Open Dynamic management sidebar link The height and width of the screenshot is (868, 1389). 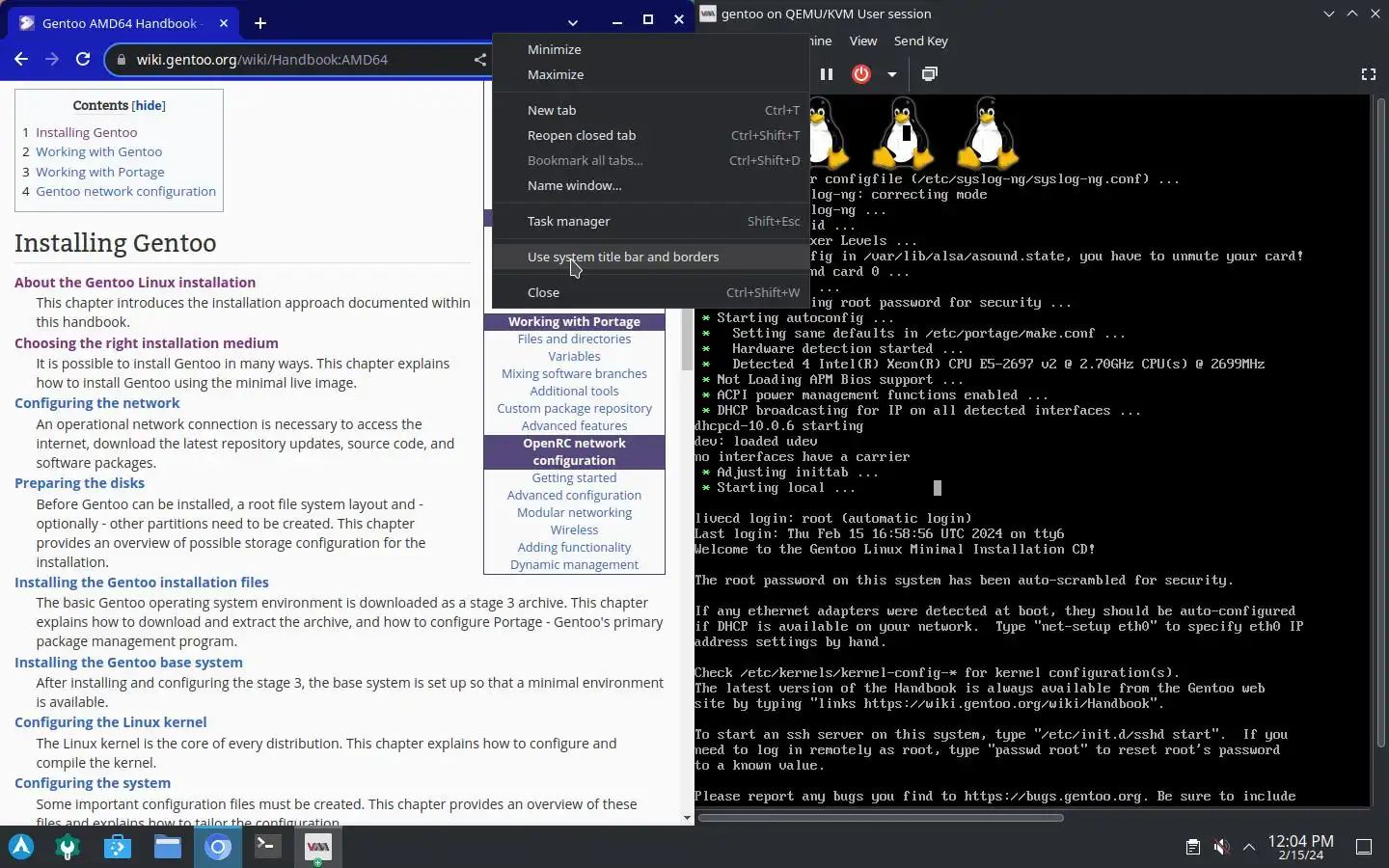click(x=574, y=564)
